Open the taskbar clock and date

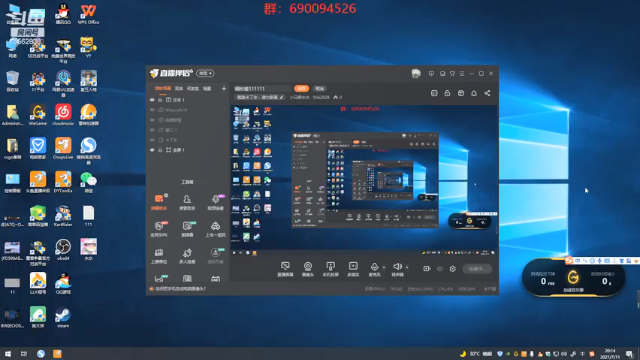[x=610, y=353]
